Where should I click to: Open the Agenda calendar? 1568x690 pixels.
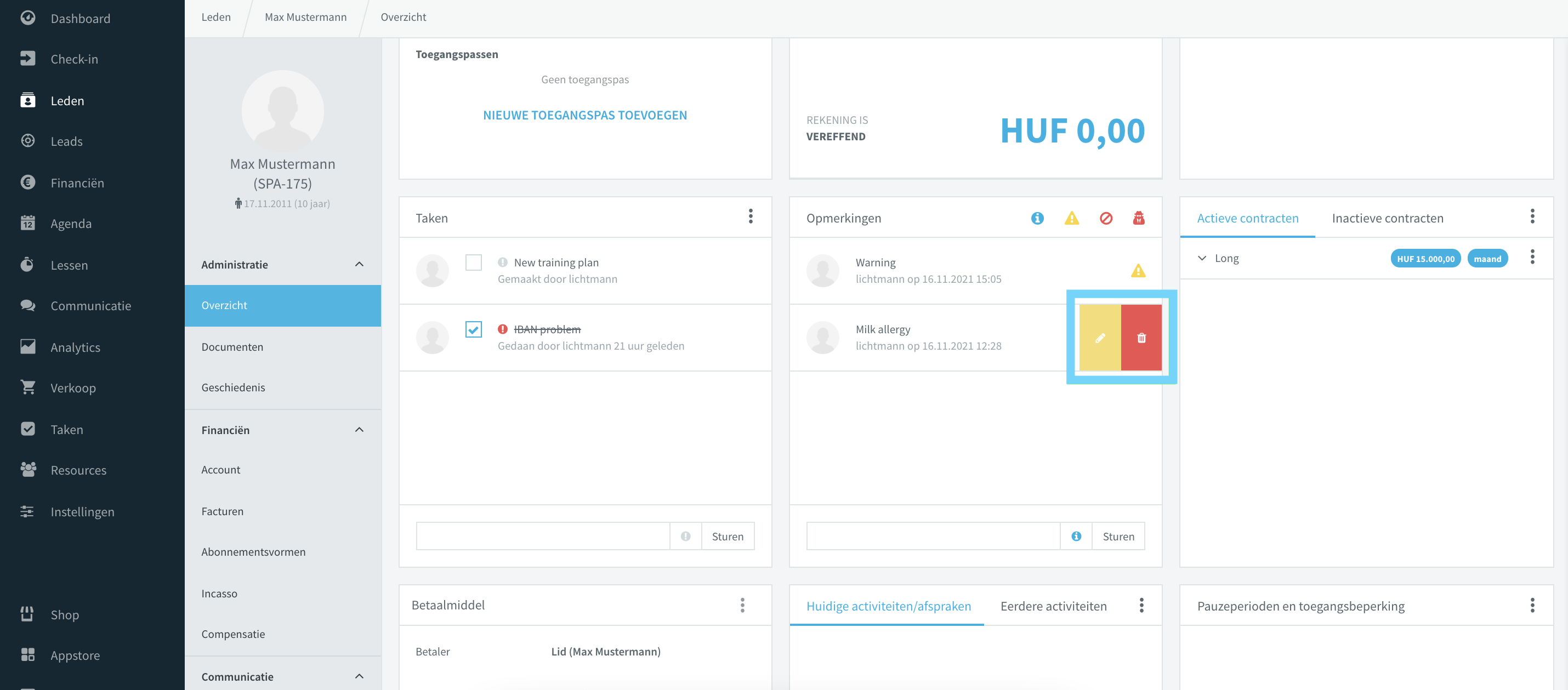pos(71,223)
